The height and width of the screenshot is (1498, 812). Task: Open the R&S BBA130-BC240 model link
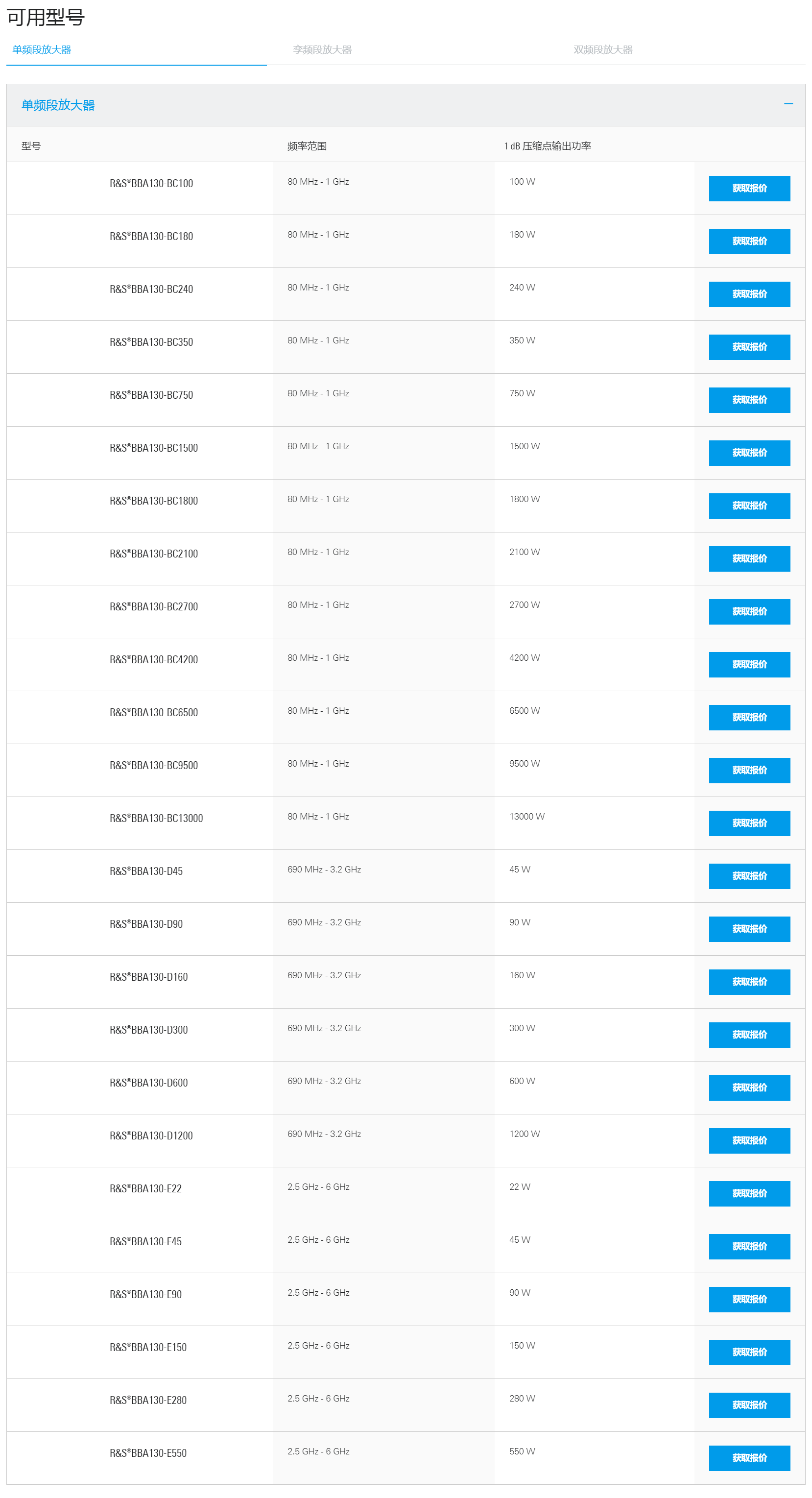pyautogui.click(x=151, y=289)
